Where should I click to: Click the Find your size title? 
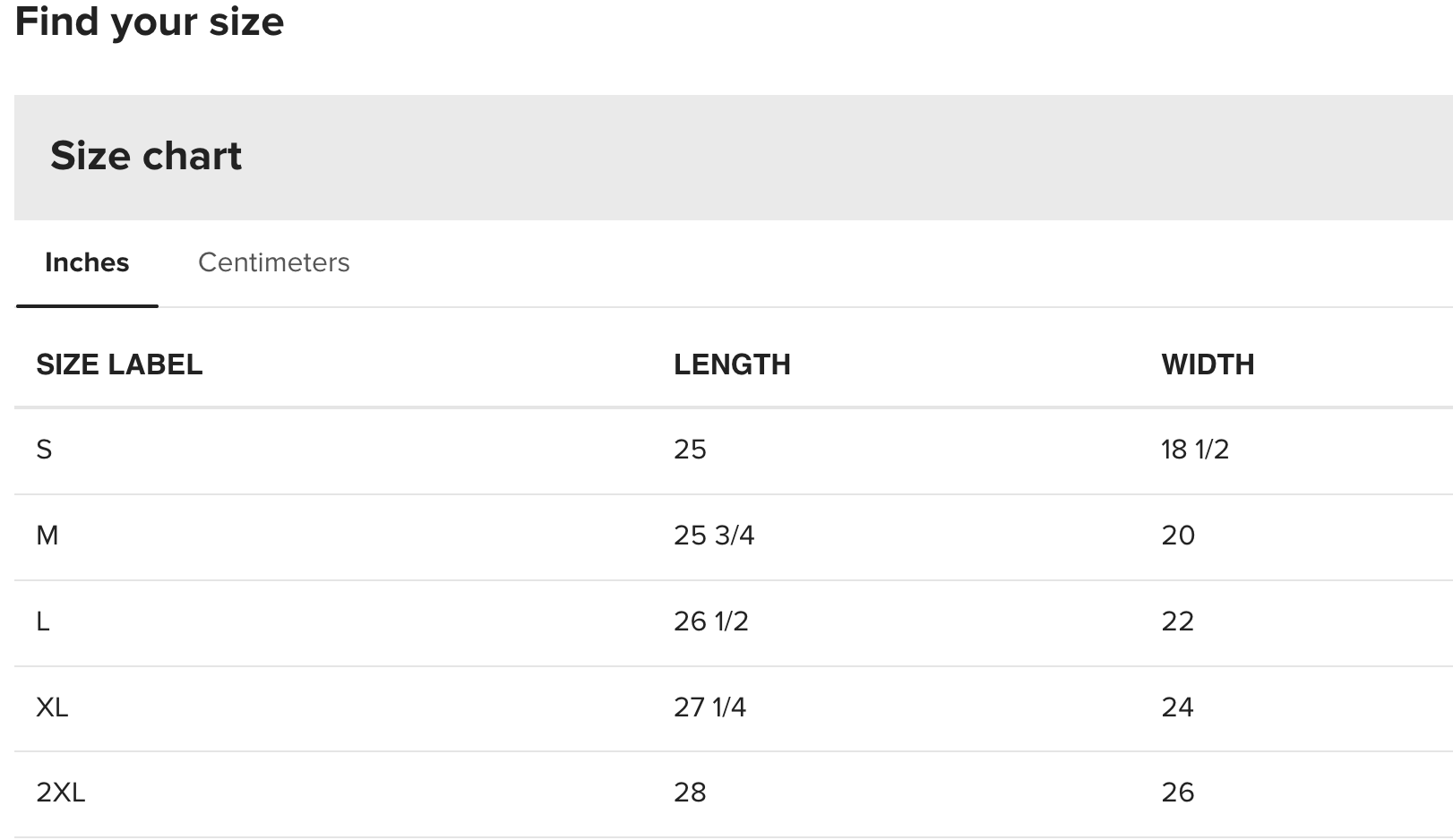point(150,21)
